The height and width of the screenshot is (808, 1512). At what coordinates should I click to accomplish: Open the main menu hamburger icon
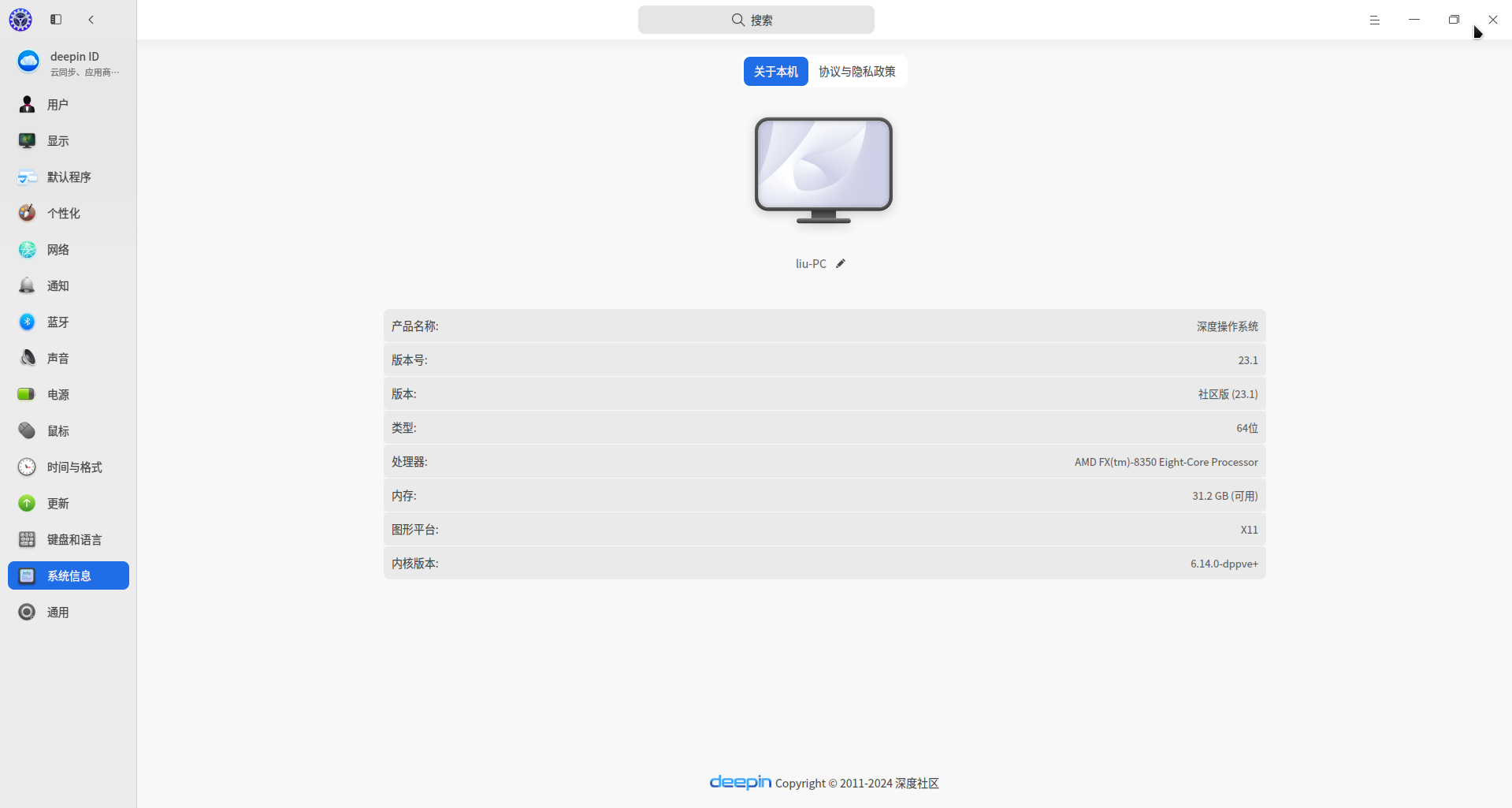point(1375,20)
